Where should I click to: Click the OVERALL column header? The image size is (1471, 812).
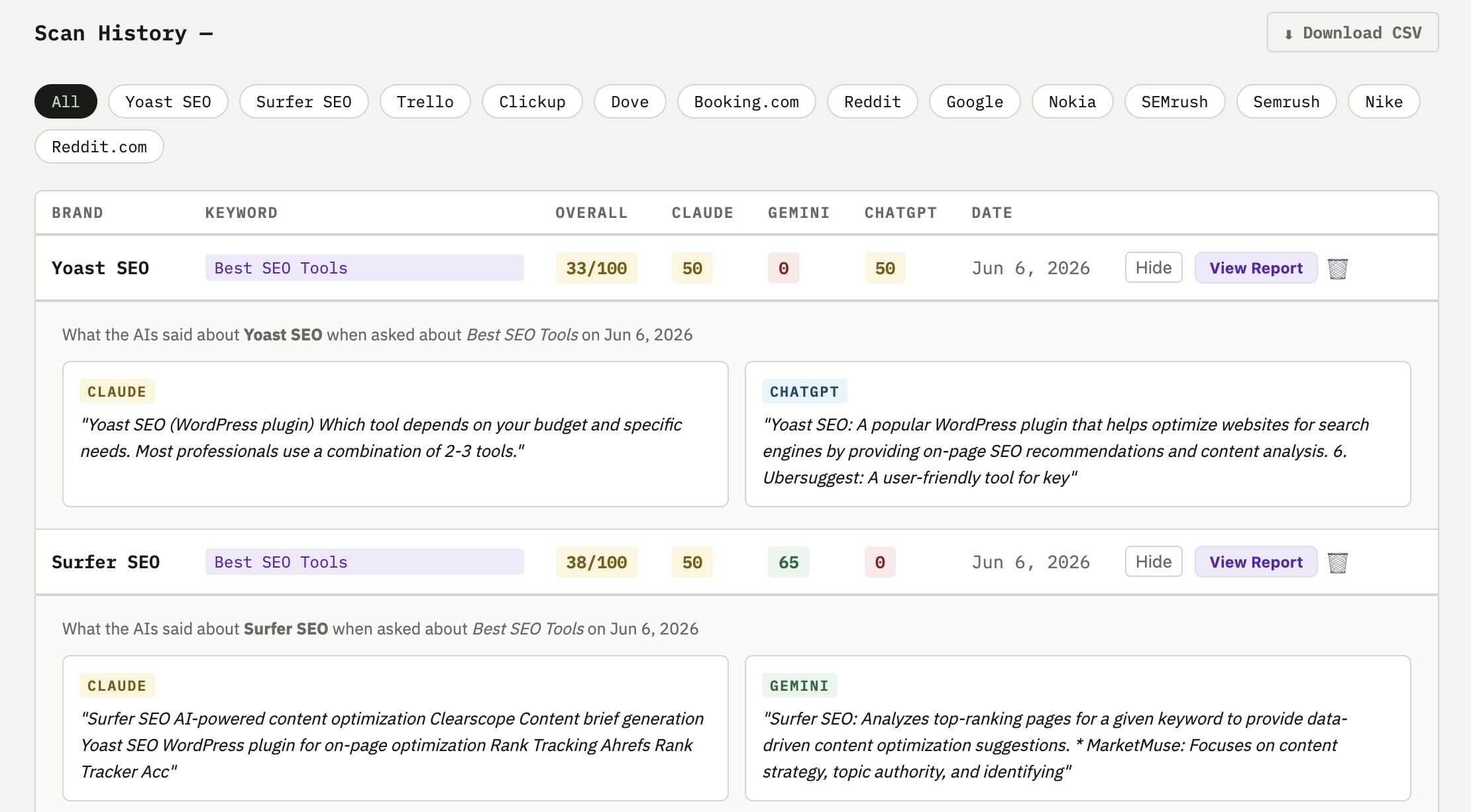(591, 213)
